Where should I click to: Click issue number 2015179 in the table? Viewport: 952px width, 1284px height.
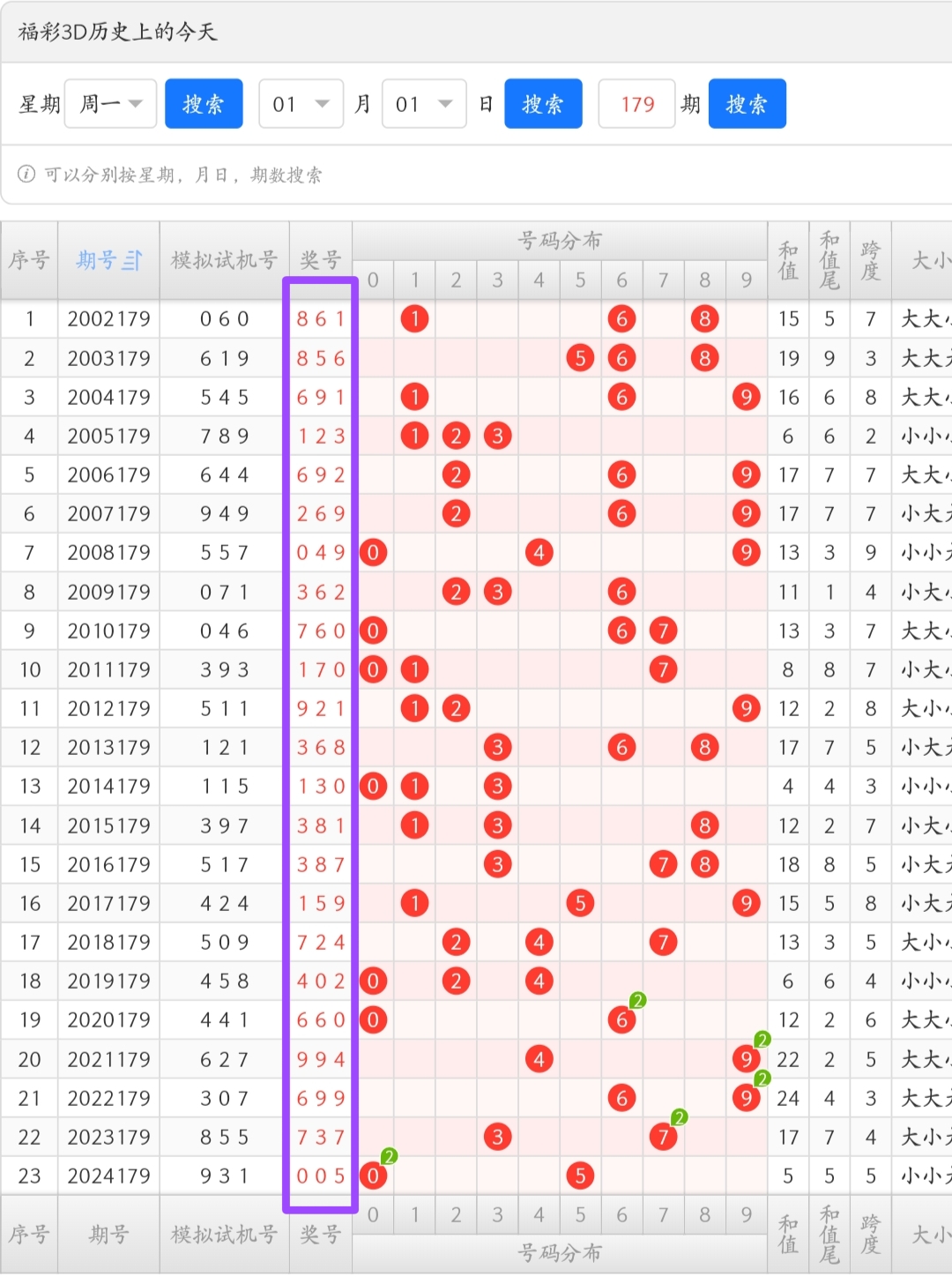click(x=108, y=825)
